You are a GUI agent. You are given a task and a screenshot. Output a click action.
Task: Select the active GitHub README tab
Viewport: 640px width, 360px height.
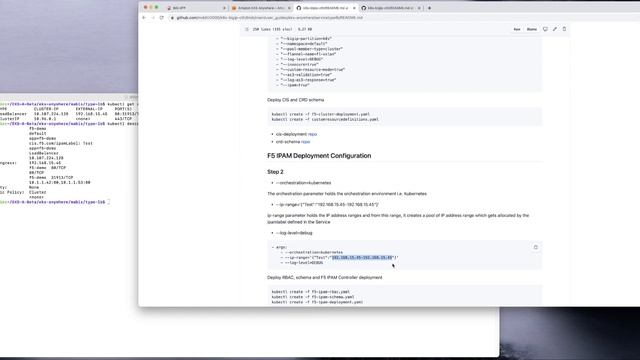tap(325, 8)
